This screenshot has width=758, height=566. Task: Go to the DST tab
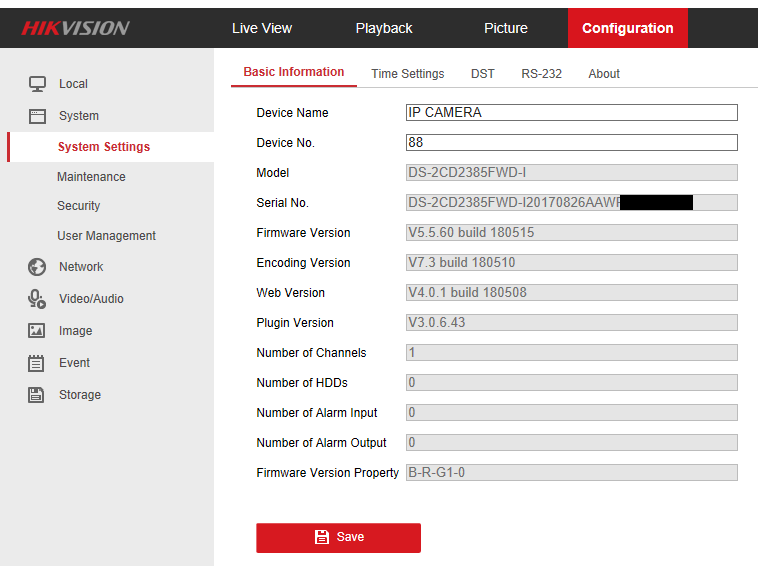point(483,74)
